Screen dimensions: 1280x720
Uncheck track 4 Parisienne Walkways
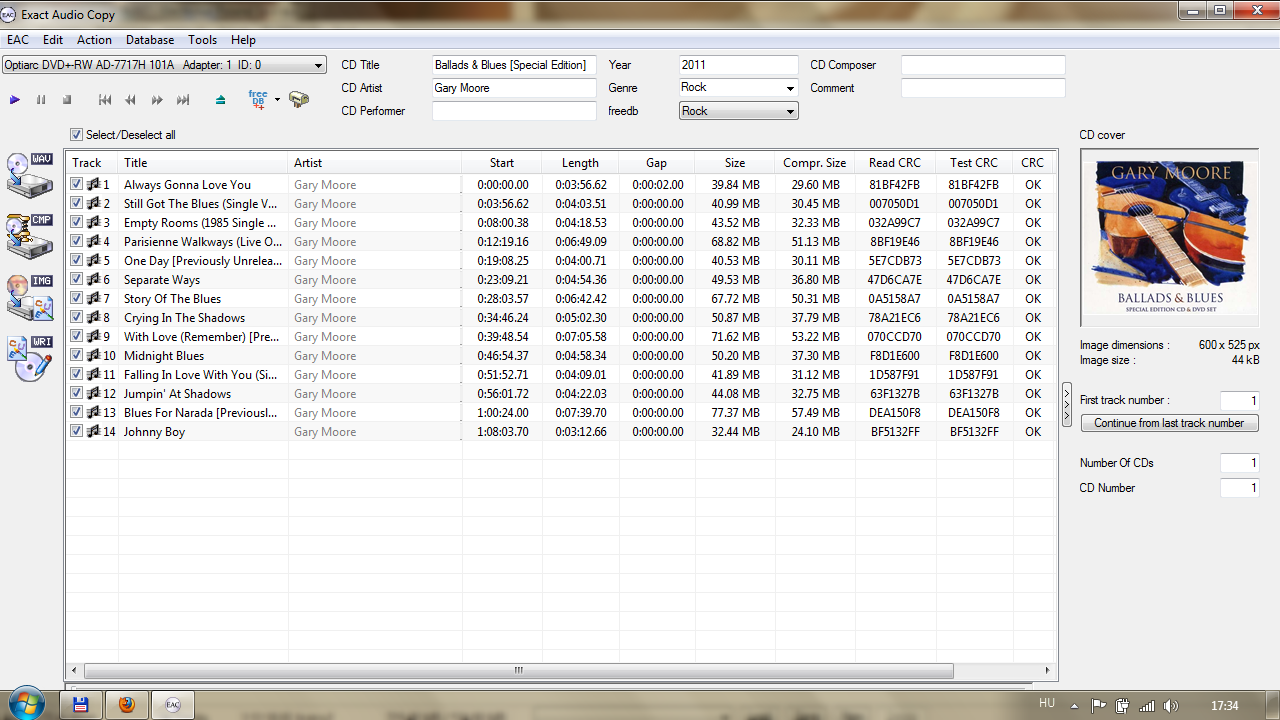77,242
